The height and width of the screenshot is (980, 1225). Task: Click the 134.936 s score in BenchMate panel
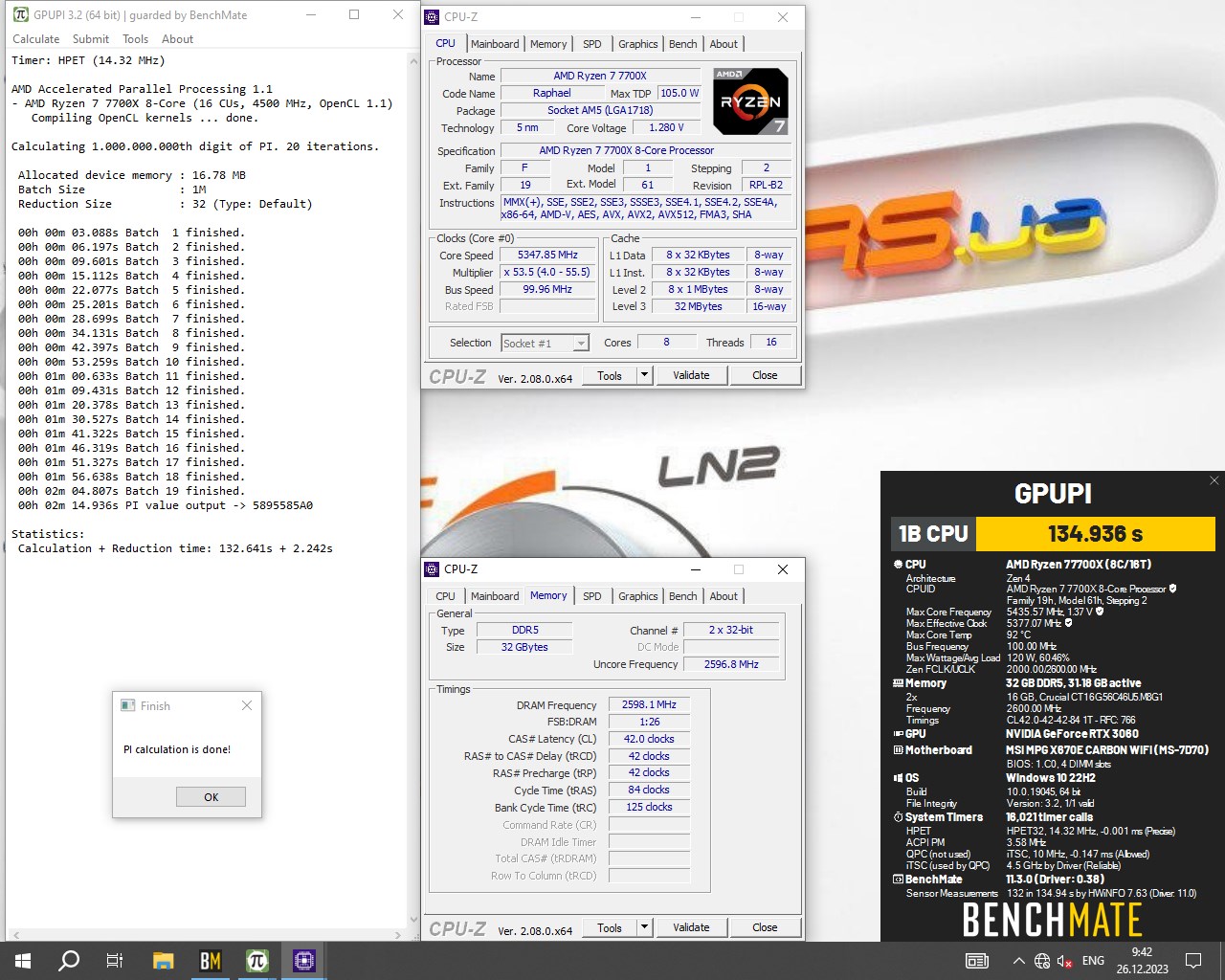tap(1095, 534)
